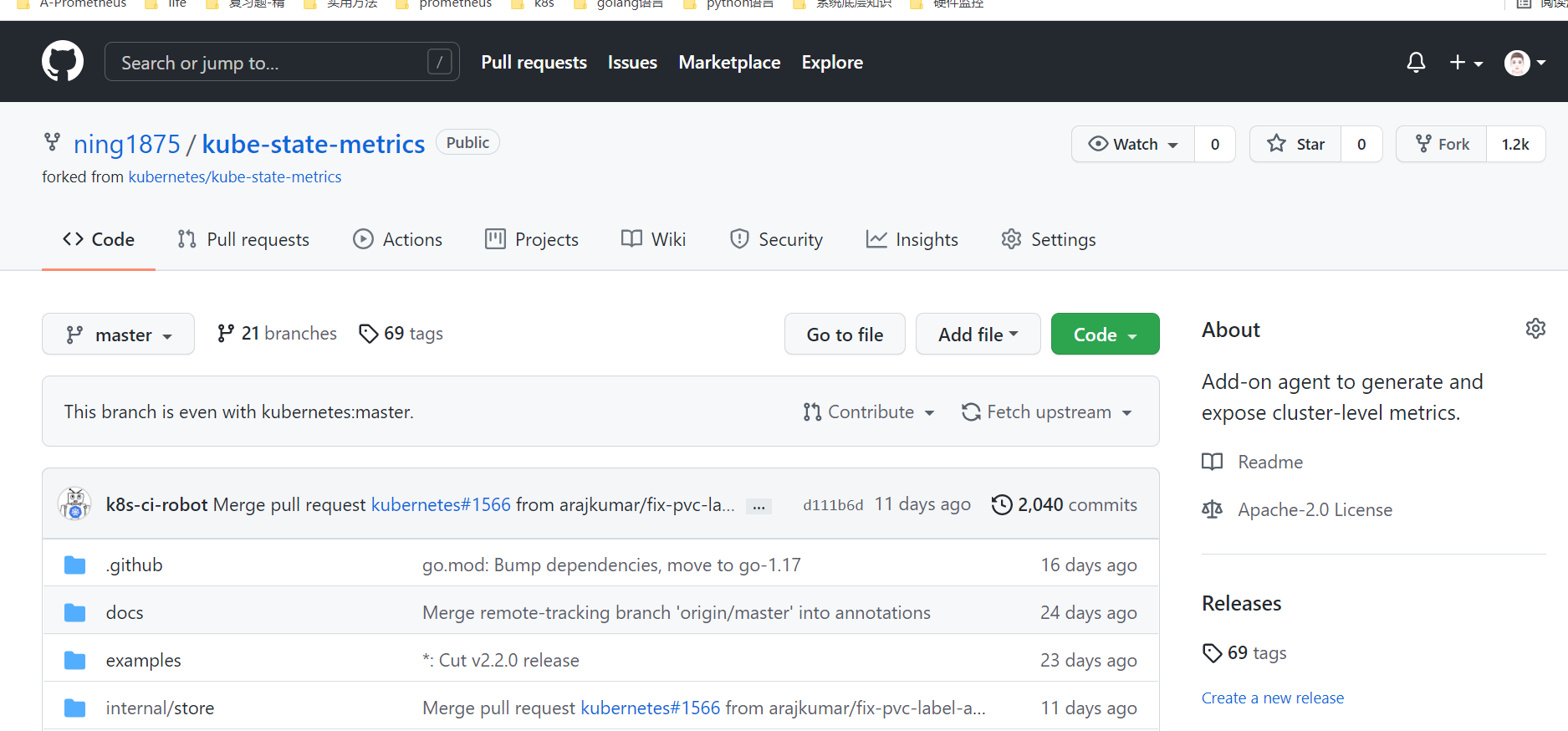The image size is (1568, 731).
Task: Switch to the Code tab
Action: point(99,239)
